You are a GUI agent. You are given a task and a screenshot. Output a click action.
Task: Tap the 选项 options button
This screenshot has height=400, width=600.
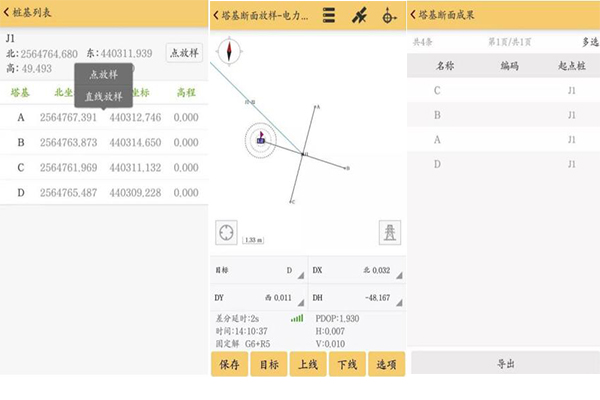[386, 364]
